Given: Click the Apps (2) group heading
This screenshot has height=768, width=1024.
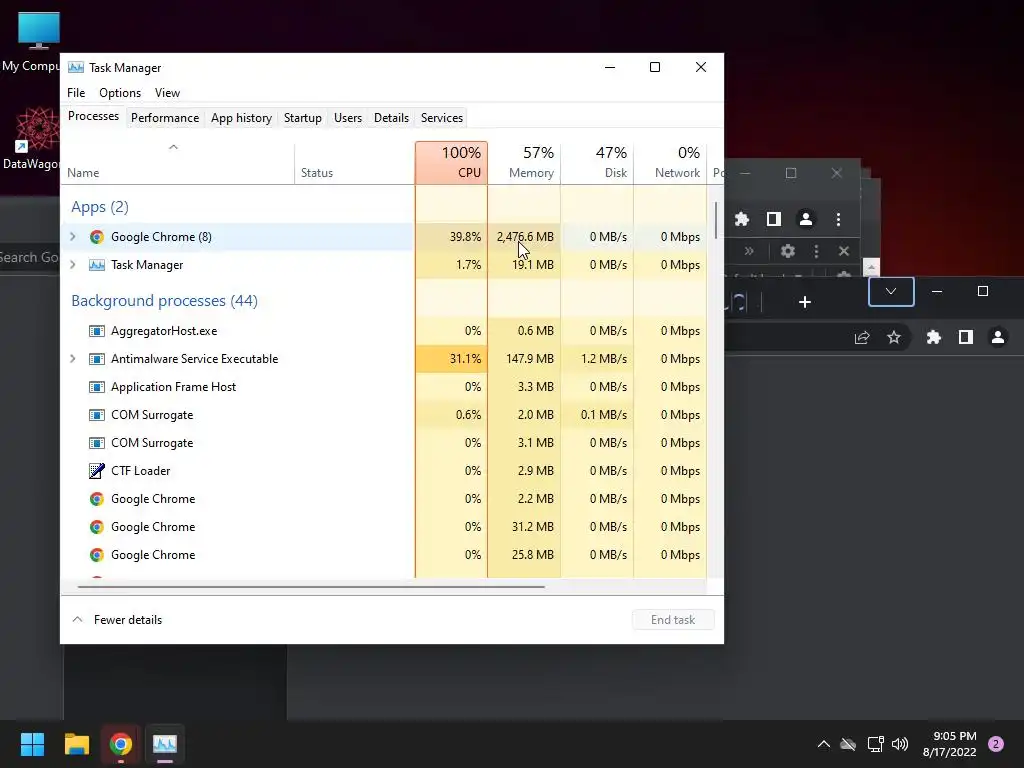Looking at the screenshot, I should [x=100, y=206].
